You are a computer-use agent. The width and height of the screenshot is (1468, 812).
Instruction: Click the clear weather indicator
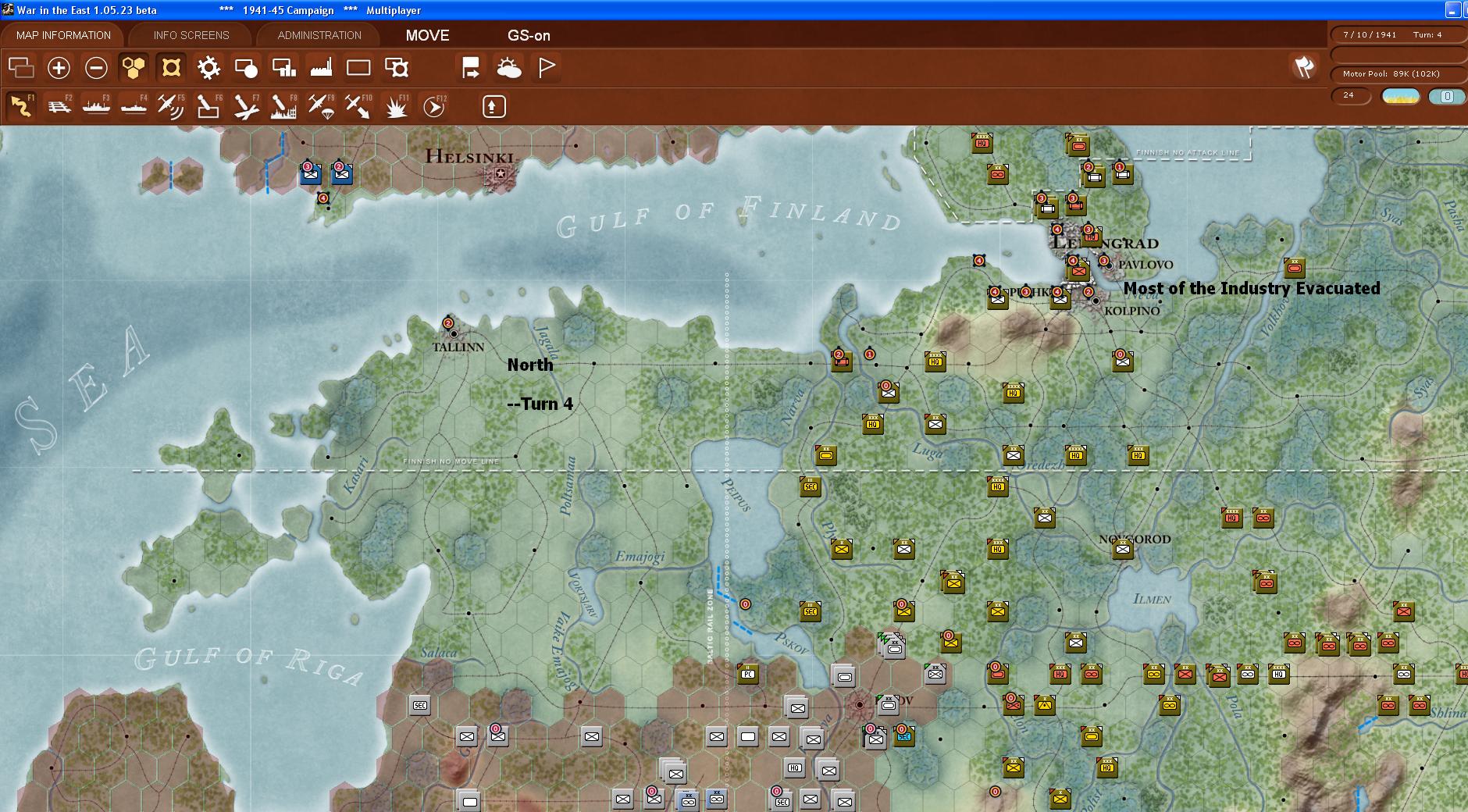point(1401,96)
